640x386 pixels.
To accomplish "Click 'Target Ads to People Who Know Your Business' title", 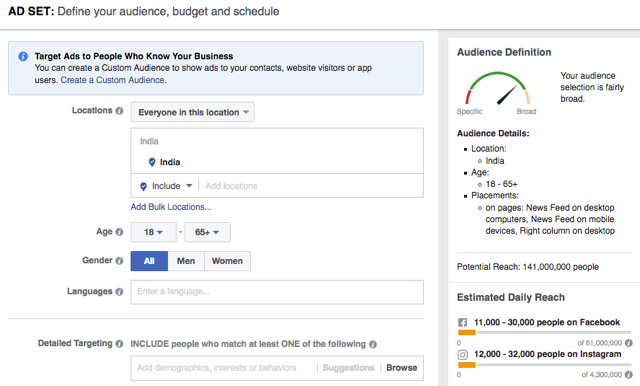I will coord(134,56).
